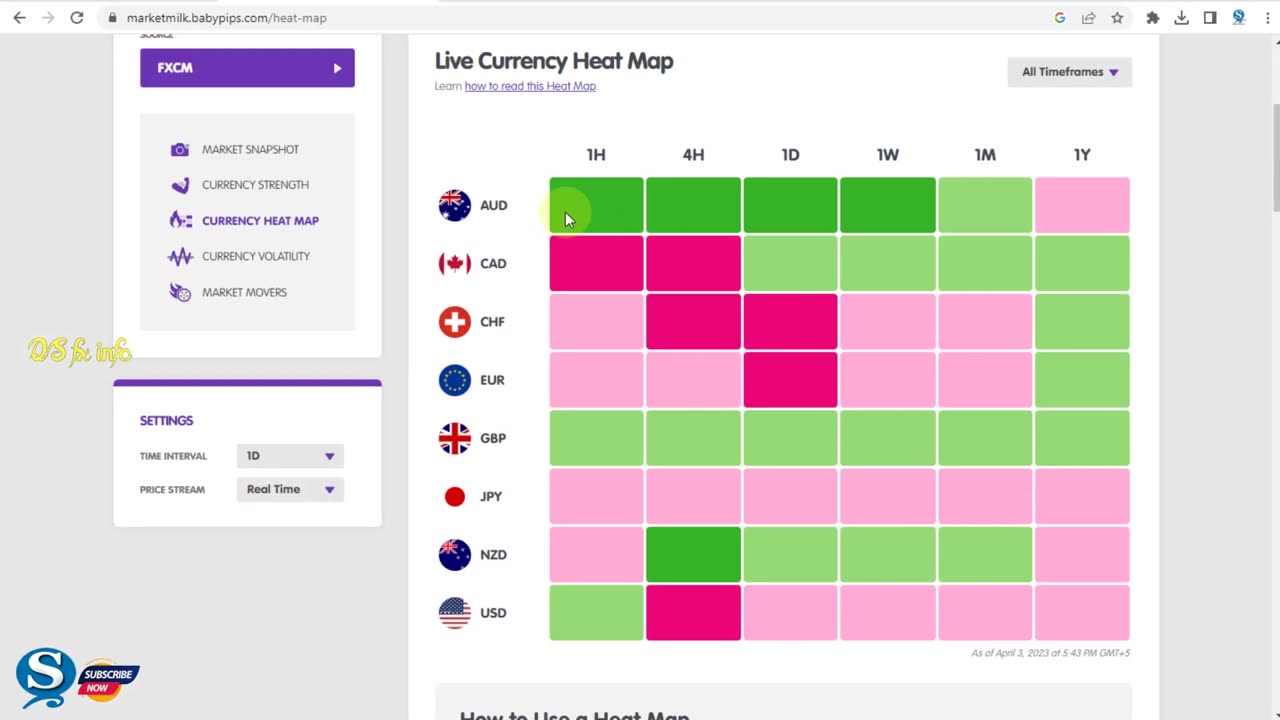Click the New Zealand flag beside NZD

pyautogui.click(x=454, y=554)
